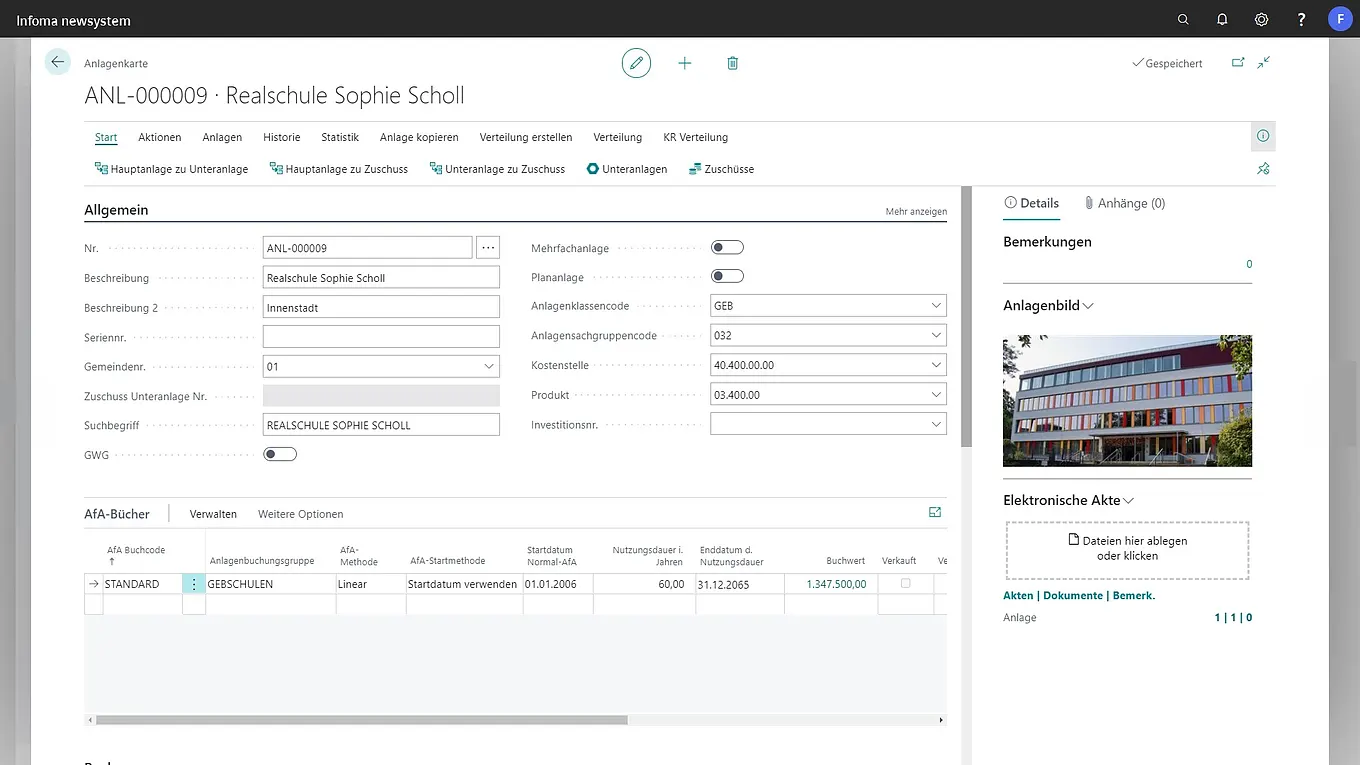Viewport: 1360px width, 765px height.
Task: Open the Historie menu
Action: coord(281,137)
